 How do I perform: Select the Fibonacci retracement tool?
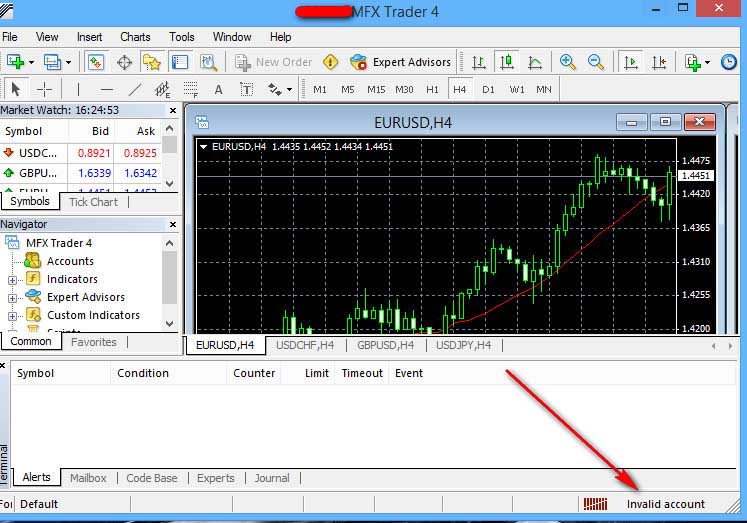[x=191, y=89]
